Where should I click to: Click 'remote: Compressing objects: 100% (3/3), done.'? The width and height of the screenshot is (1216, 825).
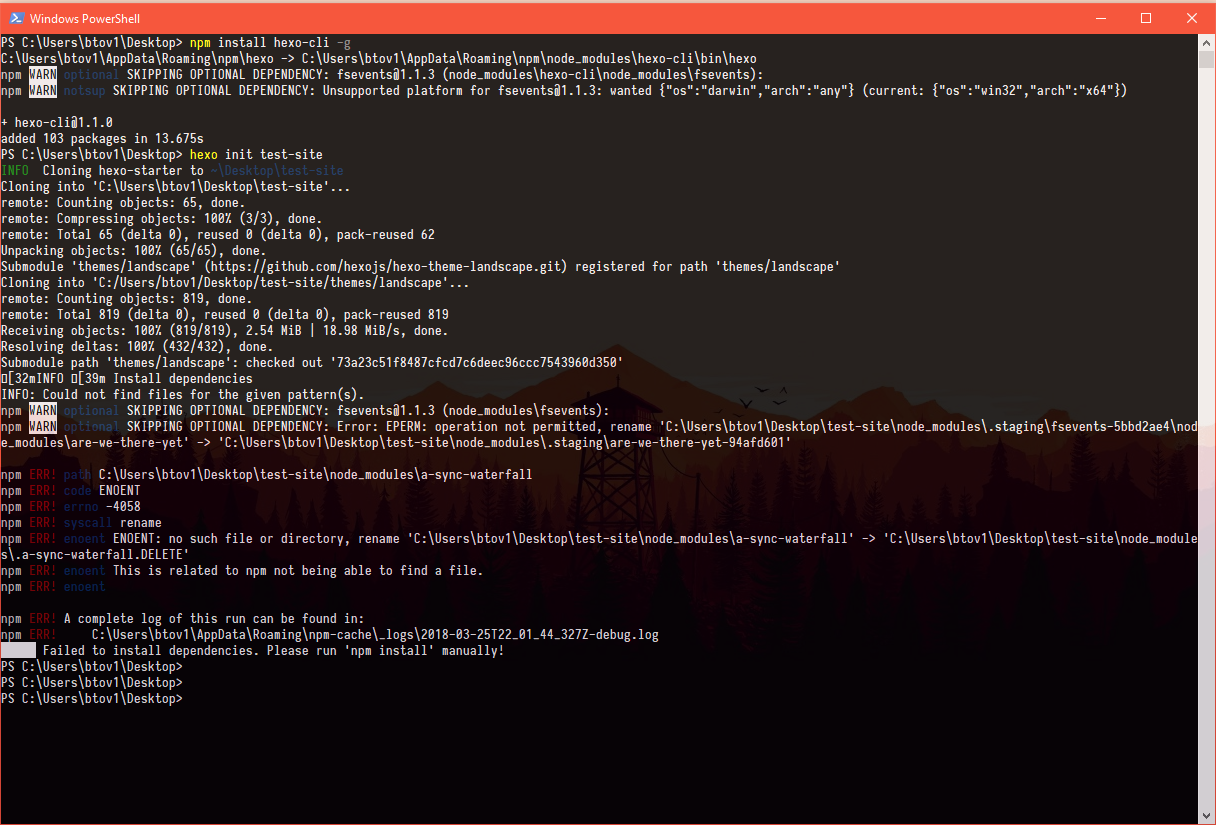[x=161, y=219]
